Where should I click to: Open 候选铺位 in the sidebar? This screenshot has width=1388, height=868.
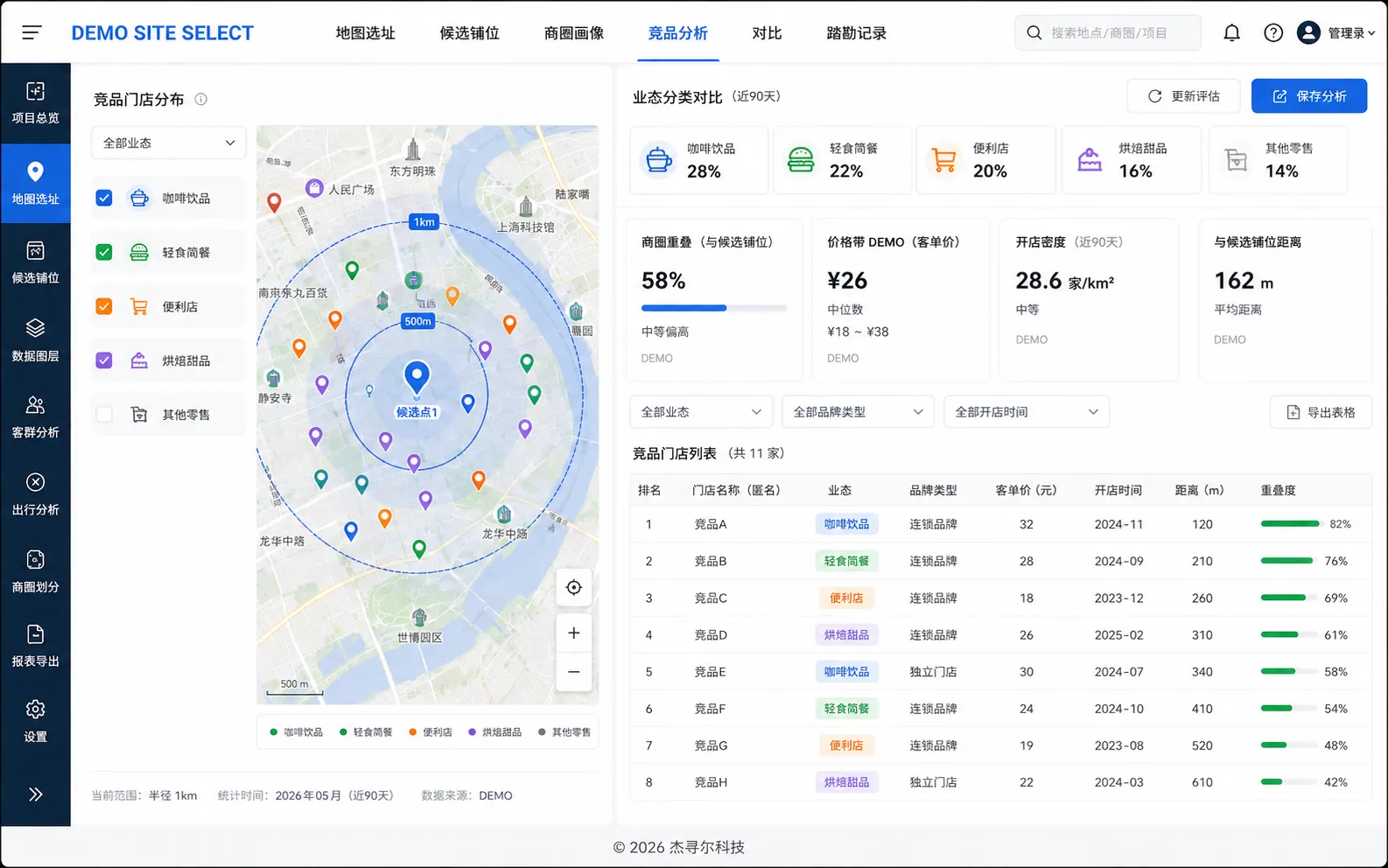35,262
